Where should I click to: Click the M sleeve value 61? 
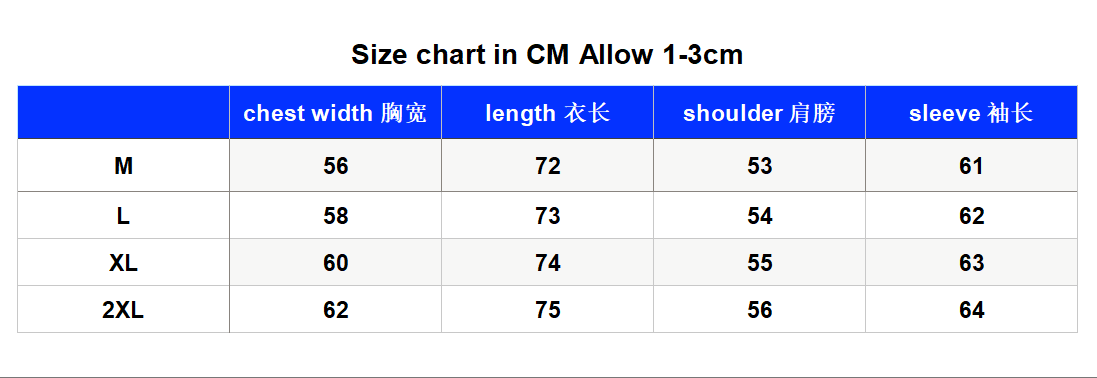click(972, 166)
